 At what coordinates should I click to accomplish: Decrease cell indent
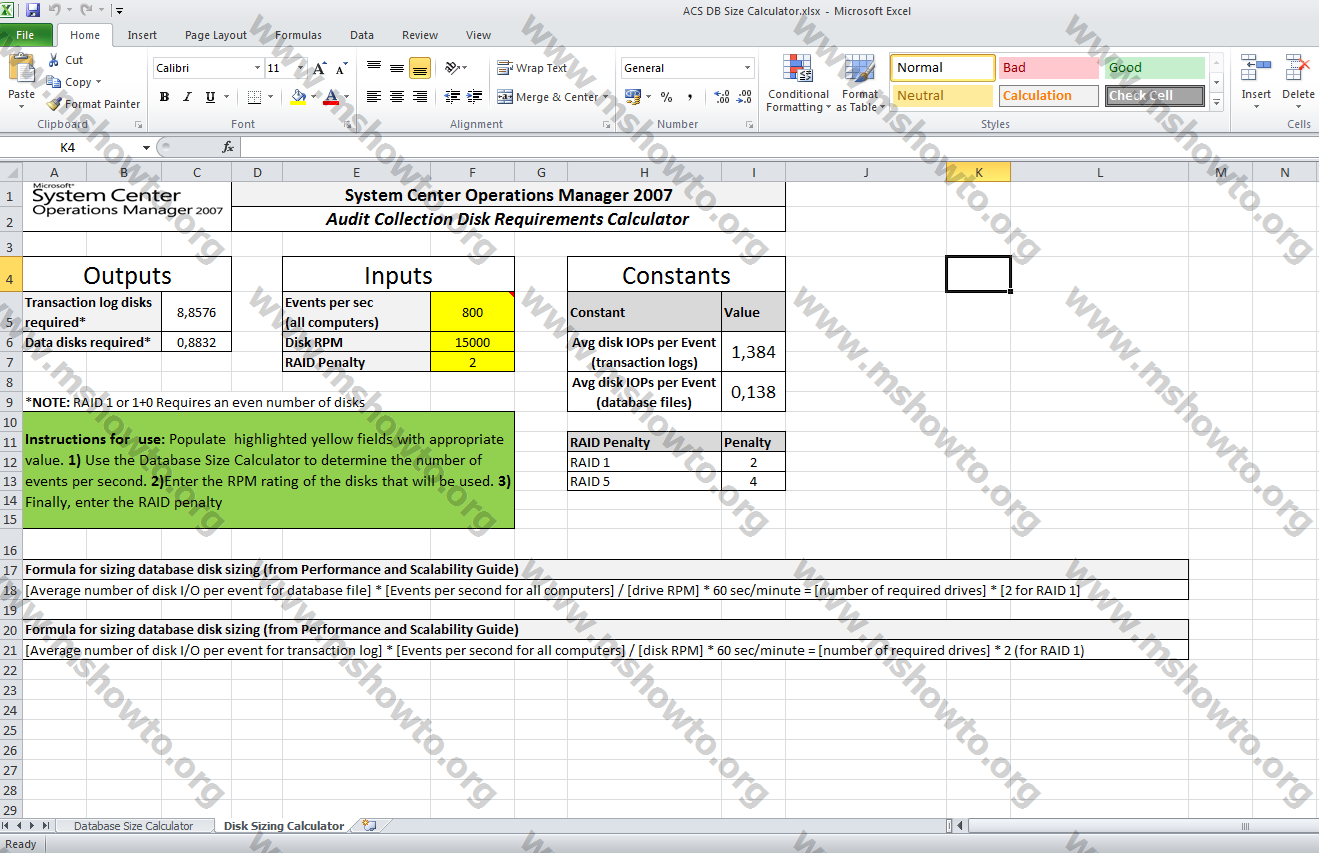(452, 97)
